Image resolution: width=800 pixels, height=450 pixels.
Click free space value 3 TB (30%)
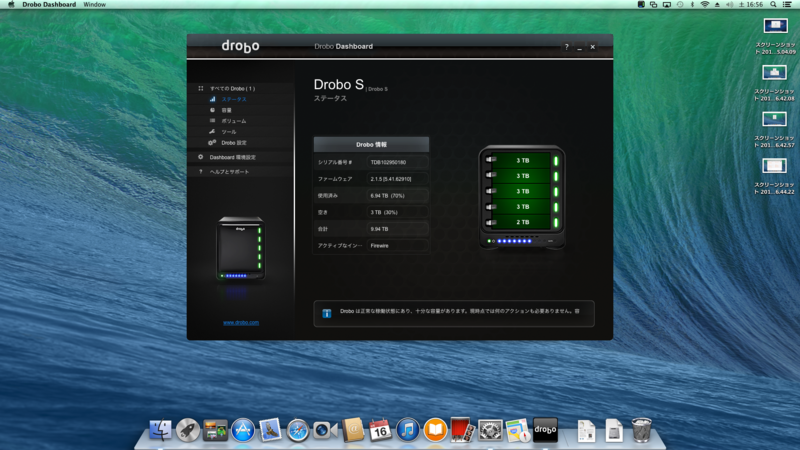pos(384,212)
